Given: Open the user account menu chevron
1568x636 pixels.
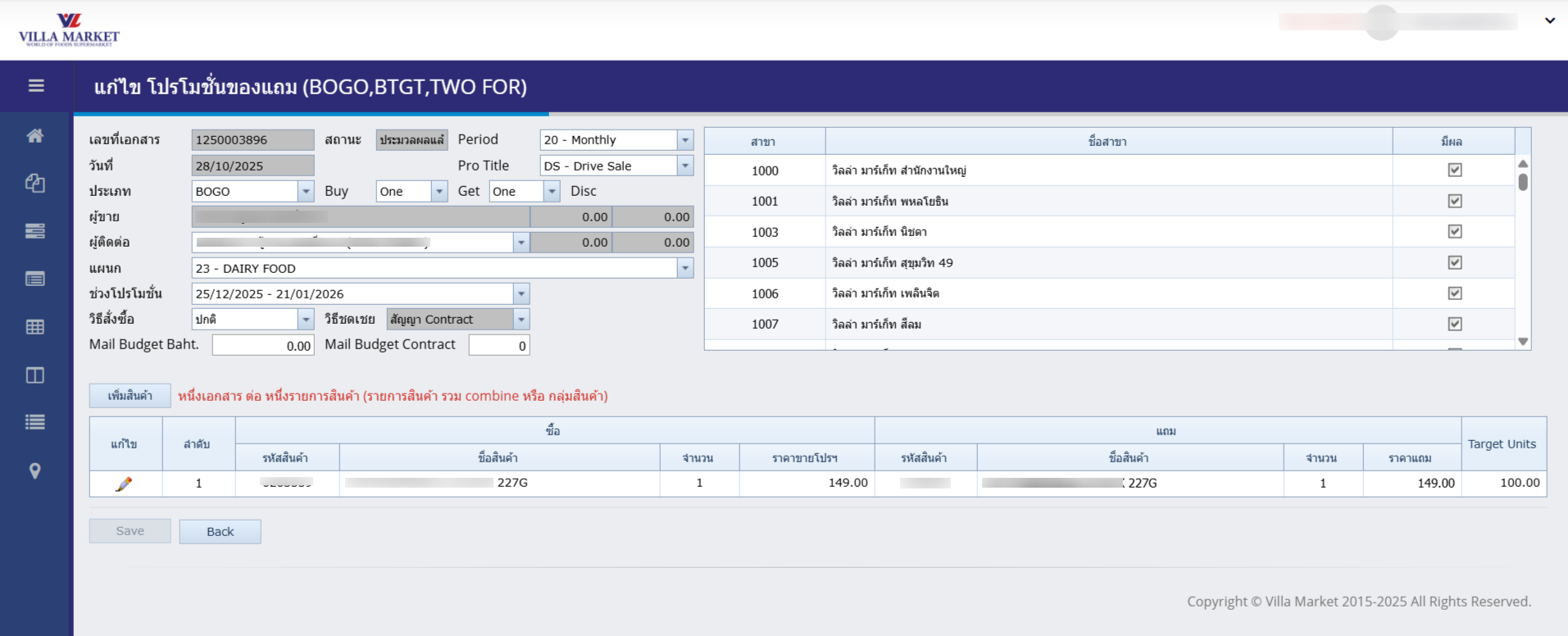Looking at the screenshot, I should (x=1549, y=21).
